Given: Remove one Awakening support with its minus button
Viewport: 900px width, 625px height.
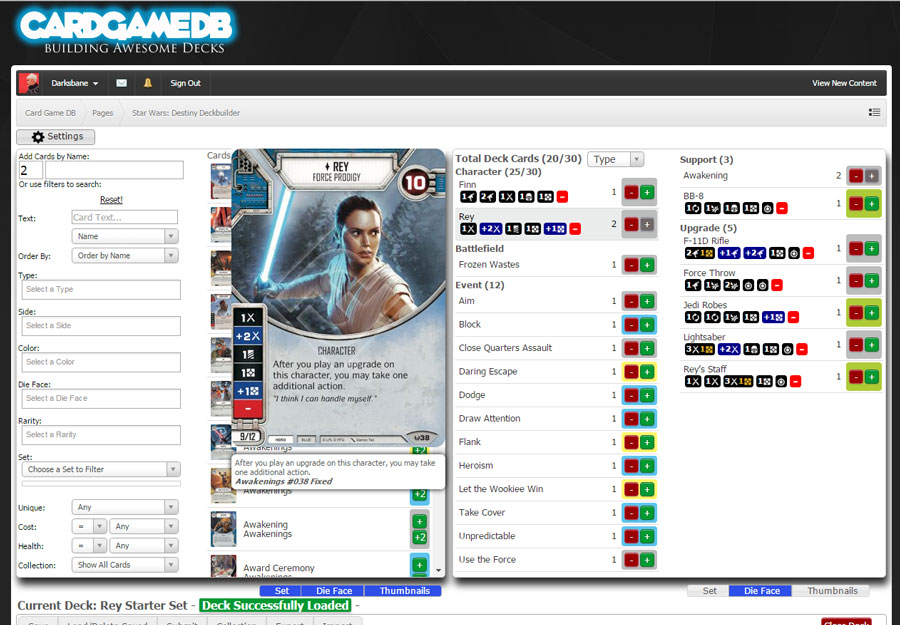Looking at the screenshot, I should (856, 176).
